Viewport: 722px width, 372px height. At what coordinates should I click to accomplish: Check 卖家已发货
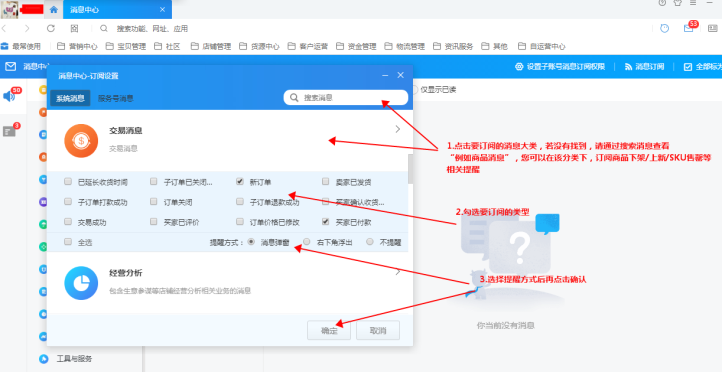pyautogui.click(x=326, y=182)
